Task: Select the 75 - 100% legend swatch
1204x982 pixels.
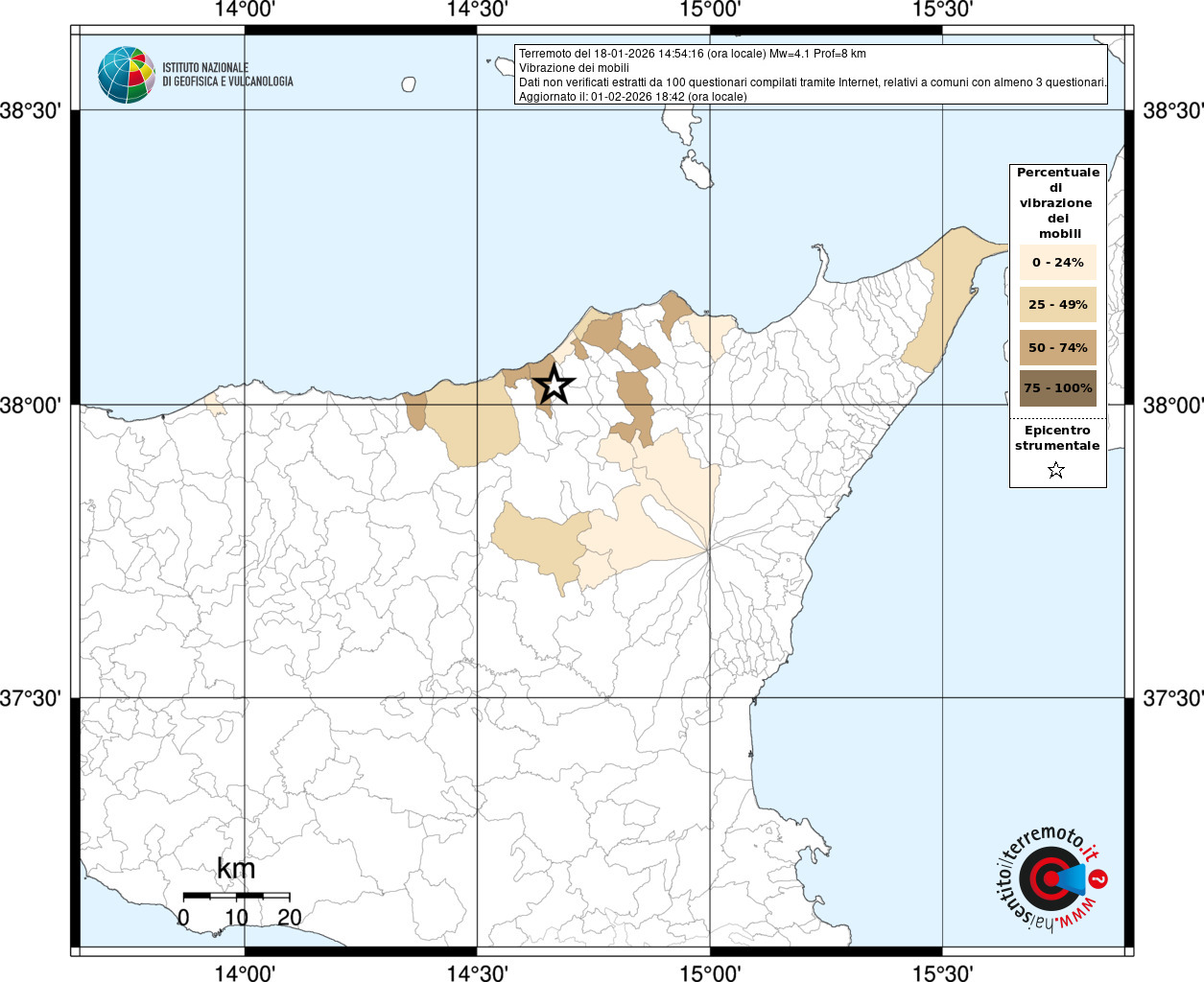Action: 1057,388
